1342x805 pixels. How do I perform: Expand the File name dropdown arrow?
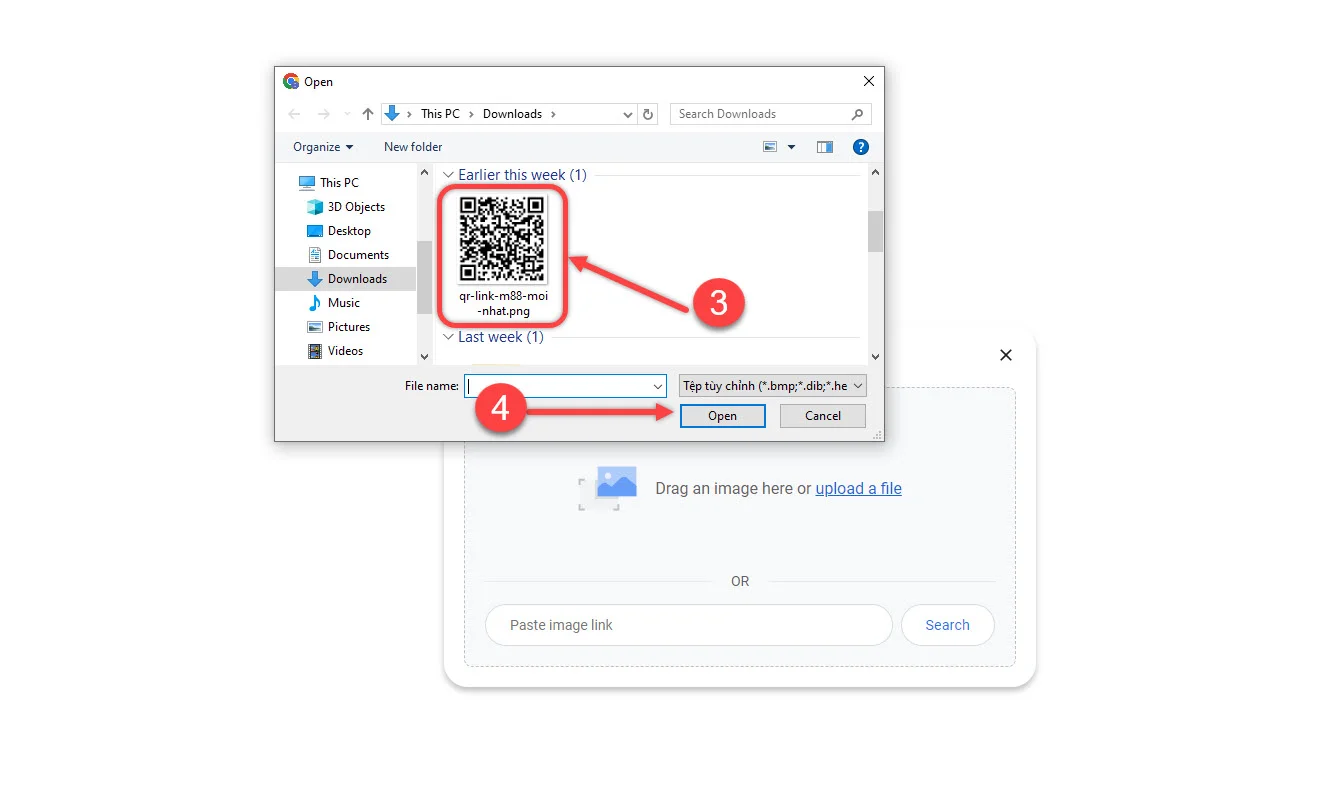[x=658, y=386]
